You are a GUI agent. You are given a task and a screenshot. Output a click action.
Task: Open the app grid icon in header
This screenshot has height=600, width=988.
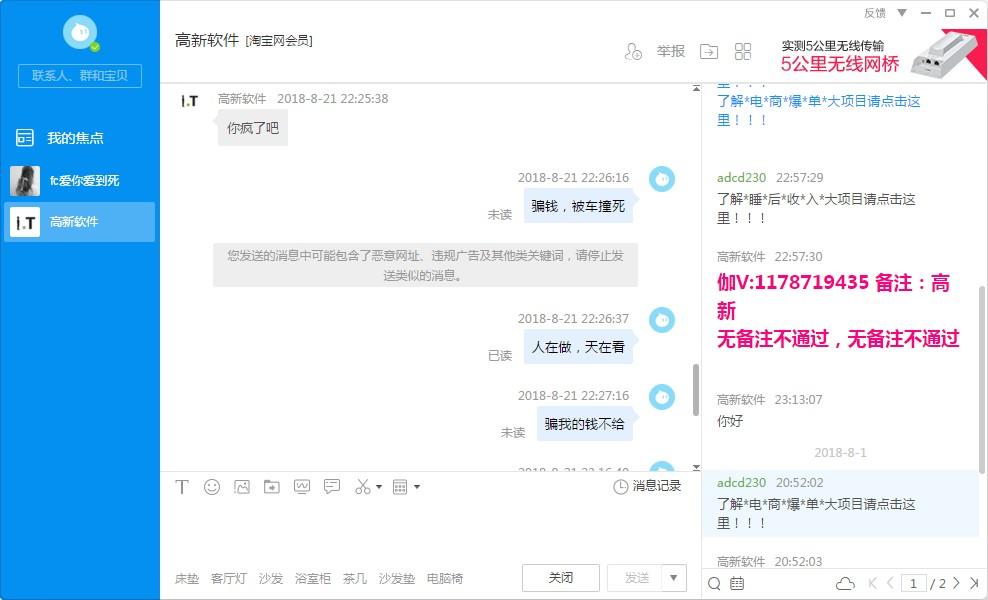point(743,52)
